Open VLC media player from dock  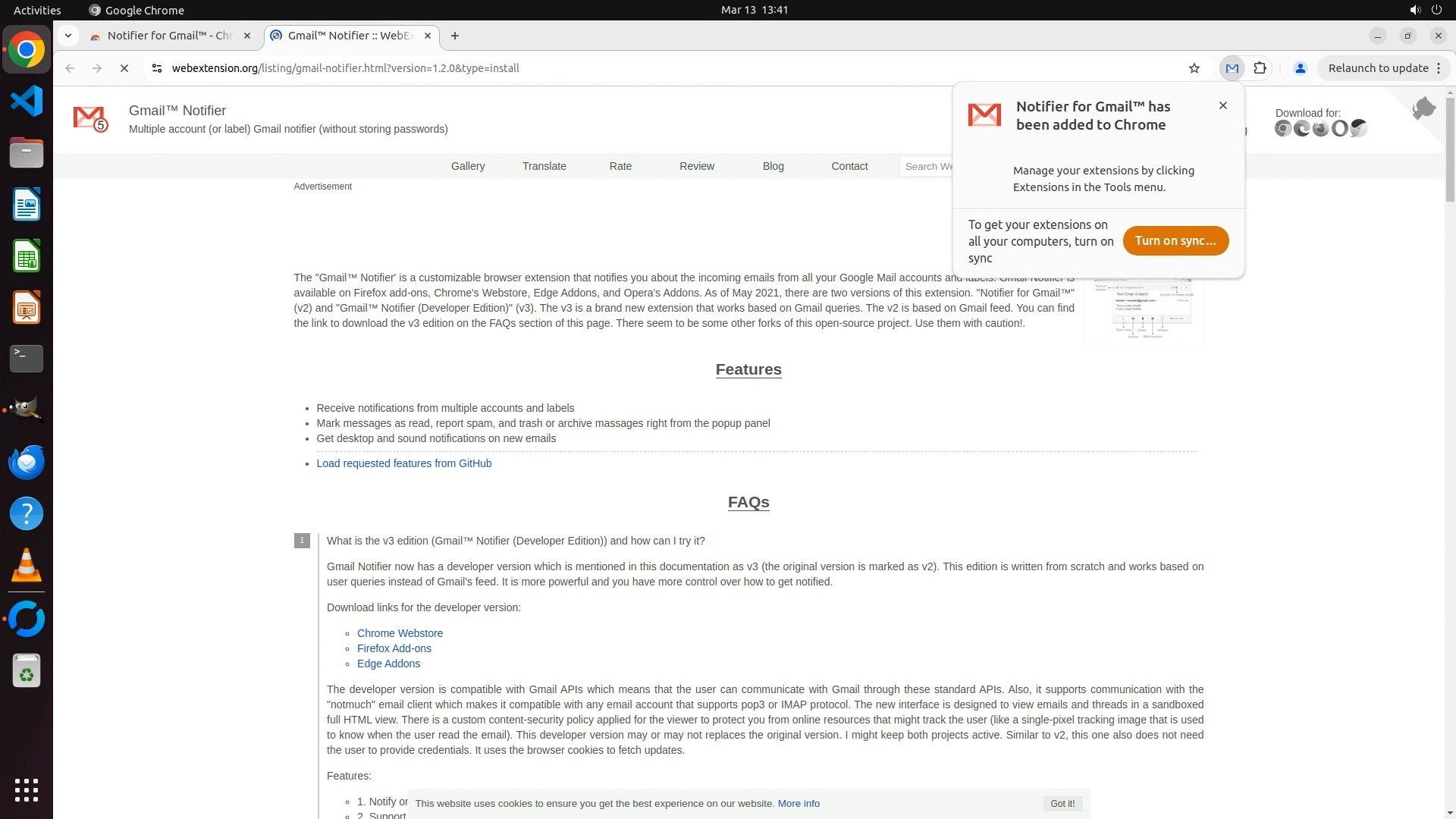pyautogui.click(x=27, y=566)
